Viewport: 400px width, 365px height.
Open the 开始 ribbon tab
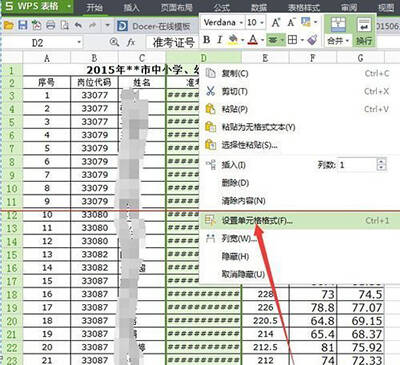click(x=95, y=7)
